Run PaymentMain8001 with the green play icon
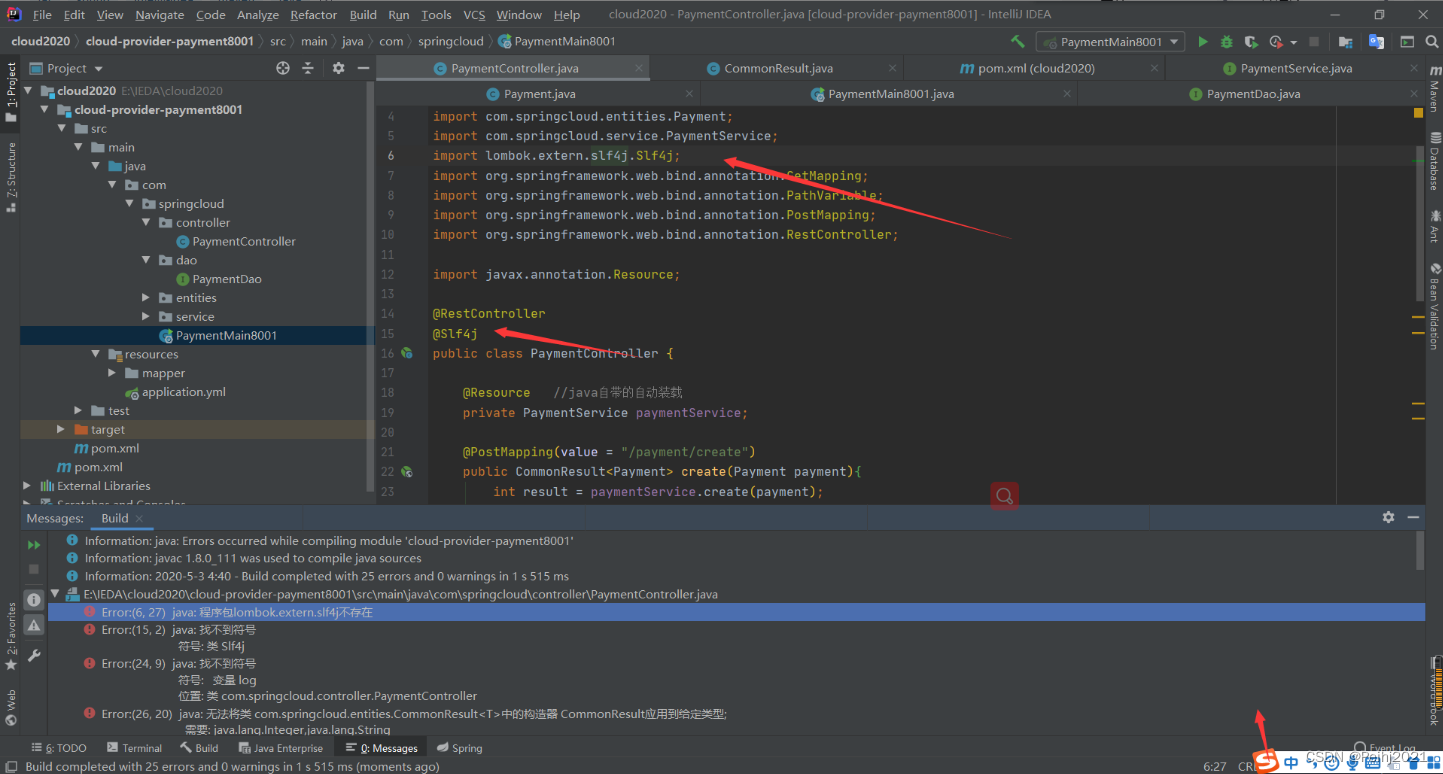This screenshot has height=774, width=1443. click(x=1203, y=42)
